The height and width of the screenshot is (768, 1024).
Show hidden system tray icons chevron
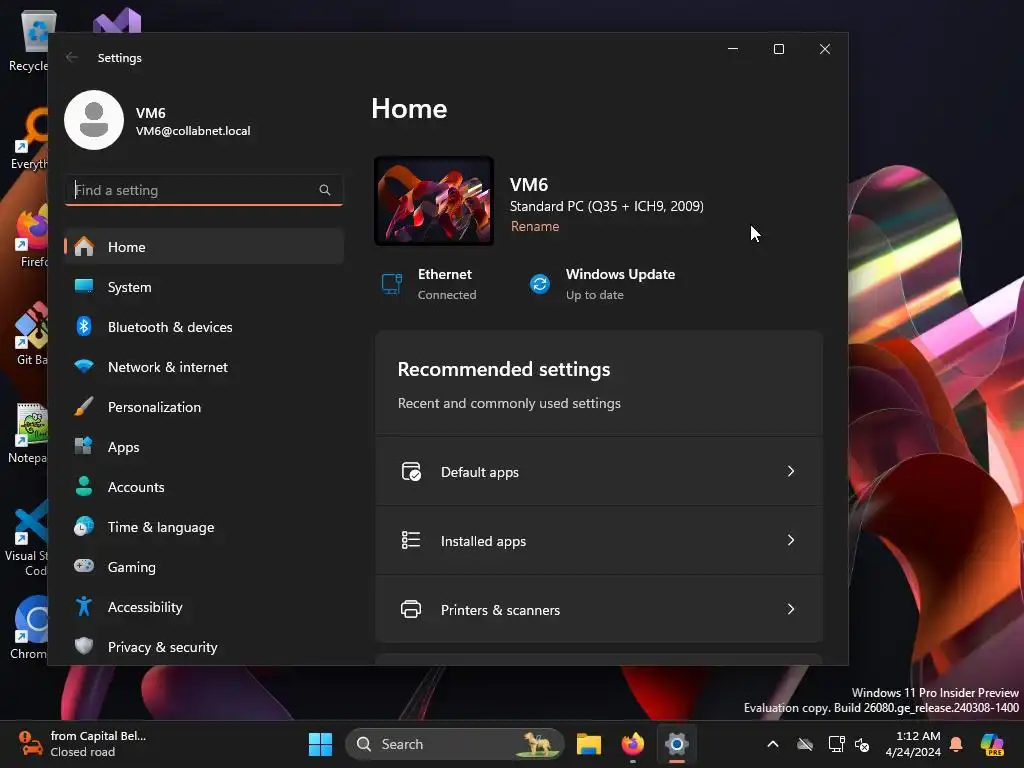pyautogui.click(x=773, y=744)
